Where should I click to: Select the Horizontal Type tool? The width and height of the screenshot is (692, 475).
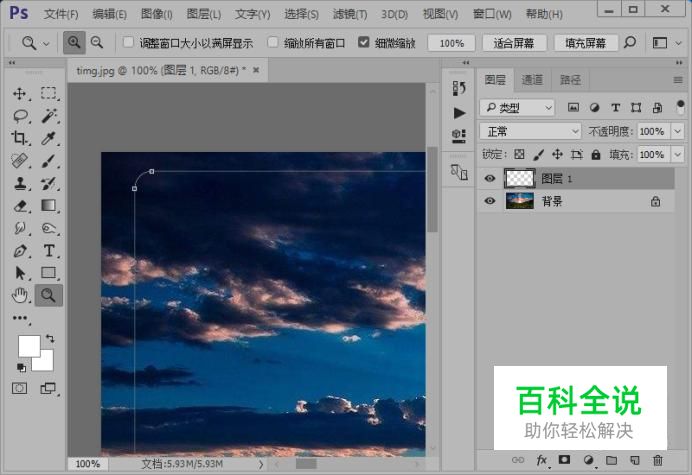click(49, 251)
